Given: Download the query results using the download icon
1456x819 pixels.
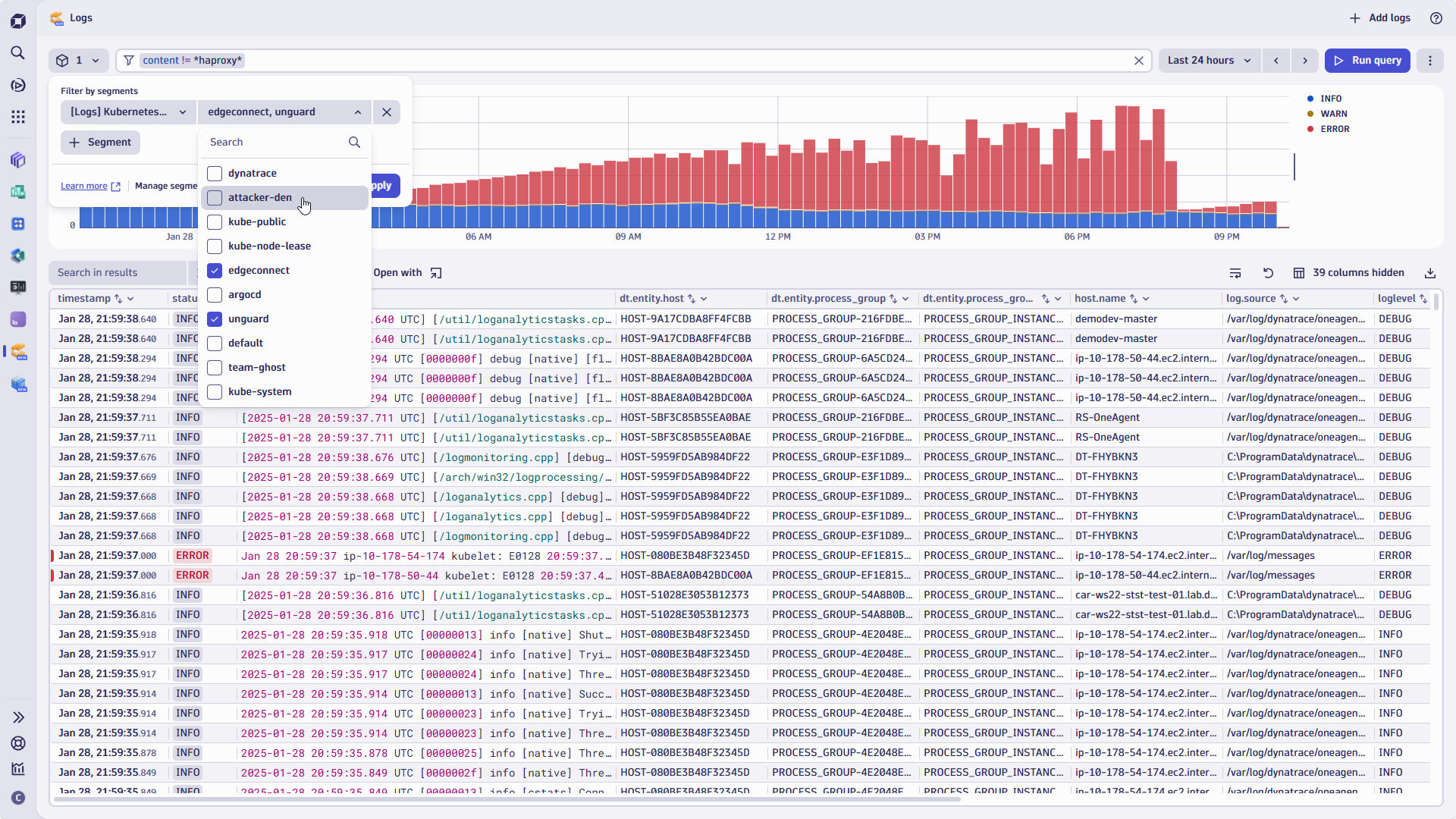Looking at the screenshot, I should pyautogui.click(x=1431, y=273).
